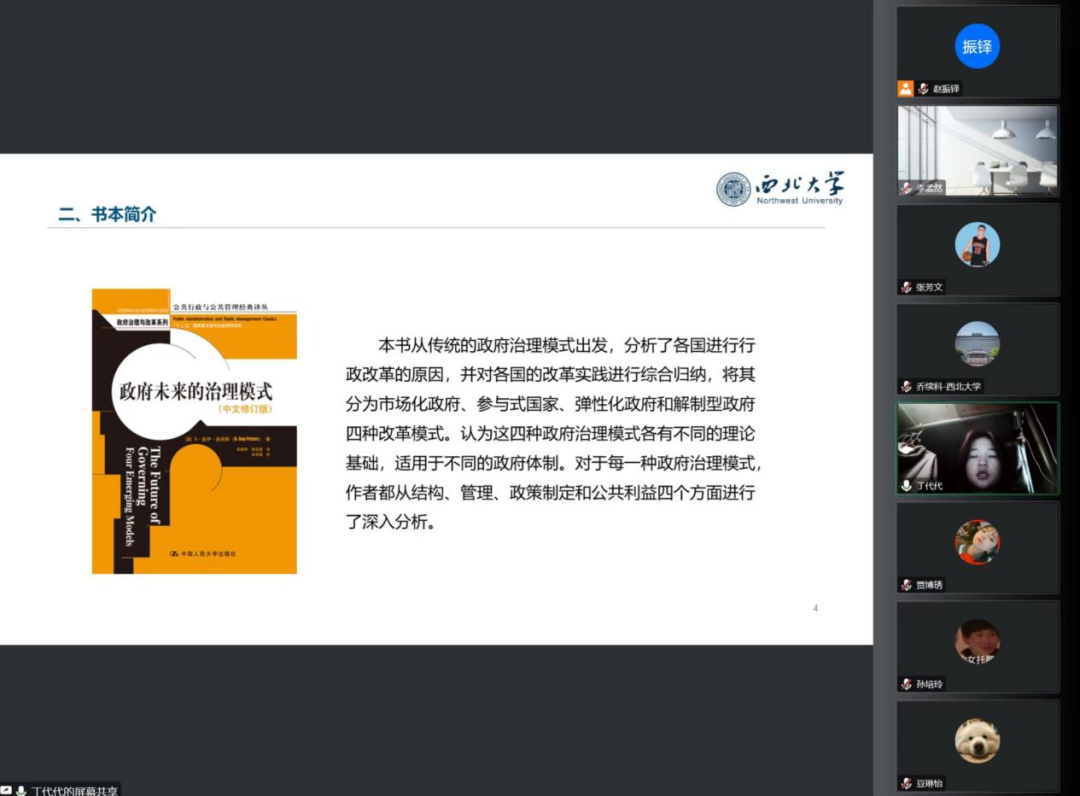Click the muted mic icon beside 孙培玲
Viewport: 1080px width, 796px height.
pyautogui.click(x=906, y=684)
